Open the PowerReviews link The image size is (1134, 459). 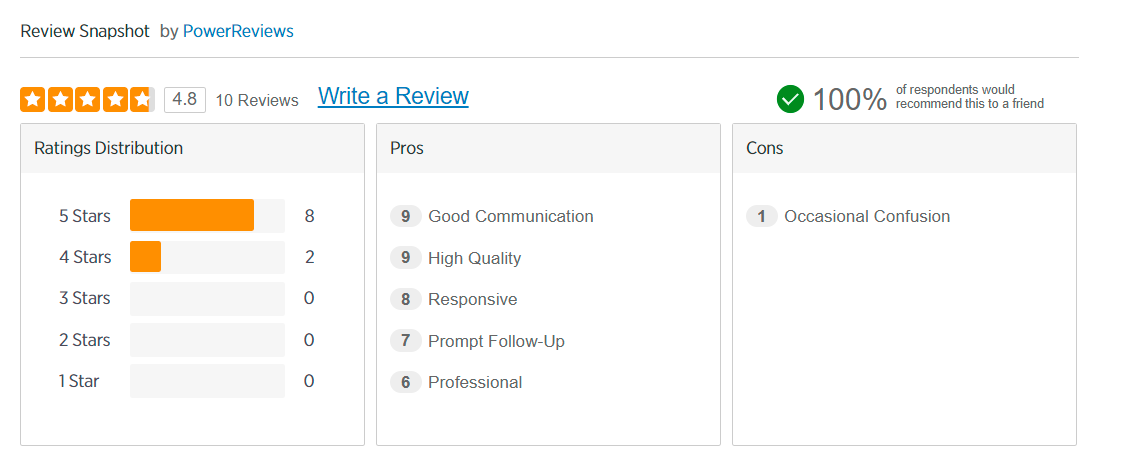point(238,31)
